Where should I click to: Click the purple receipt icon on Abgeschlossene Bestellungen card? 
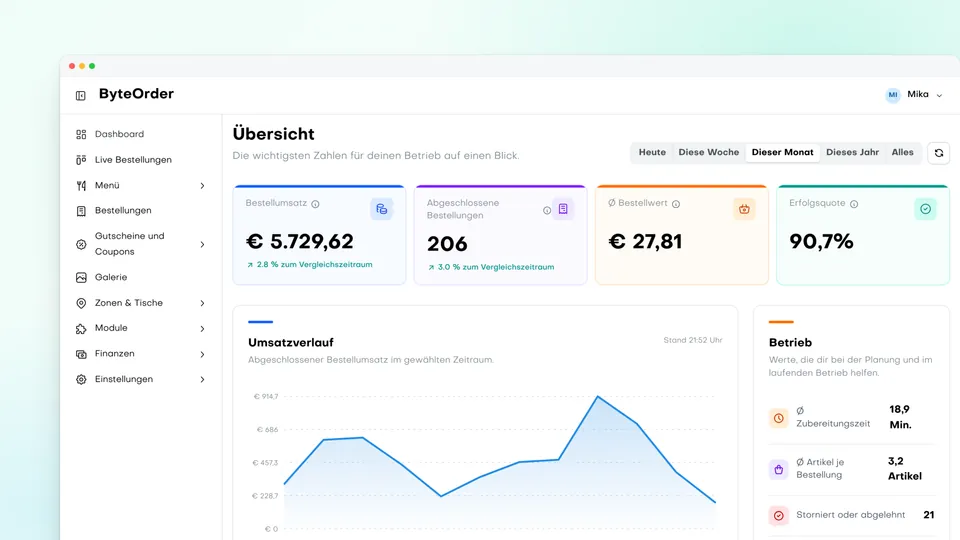pyautogui.click(x=563, y=209)
